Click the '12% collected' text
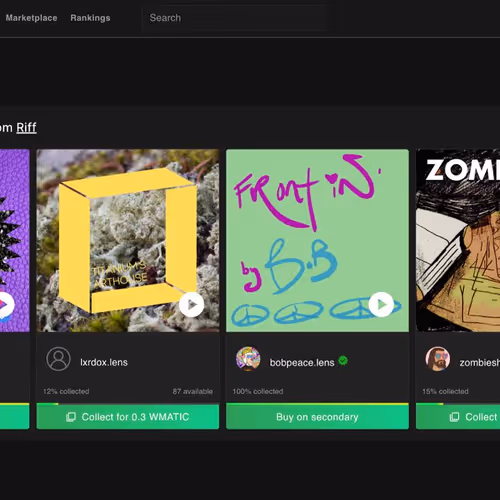Screen dimensions: 500x500 coord(66,391)
